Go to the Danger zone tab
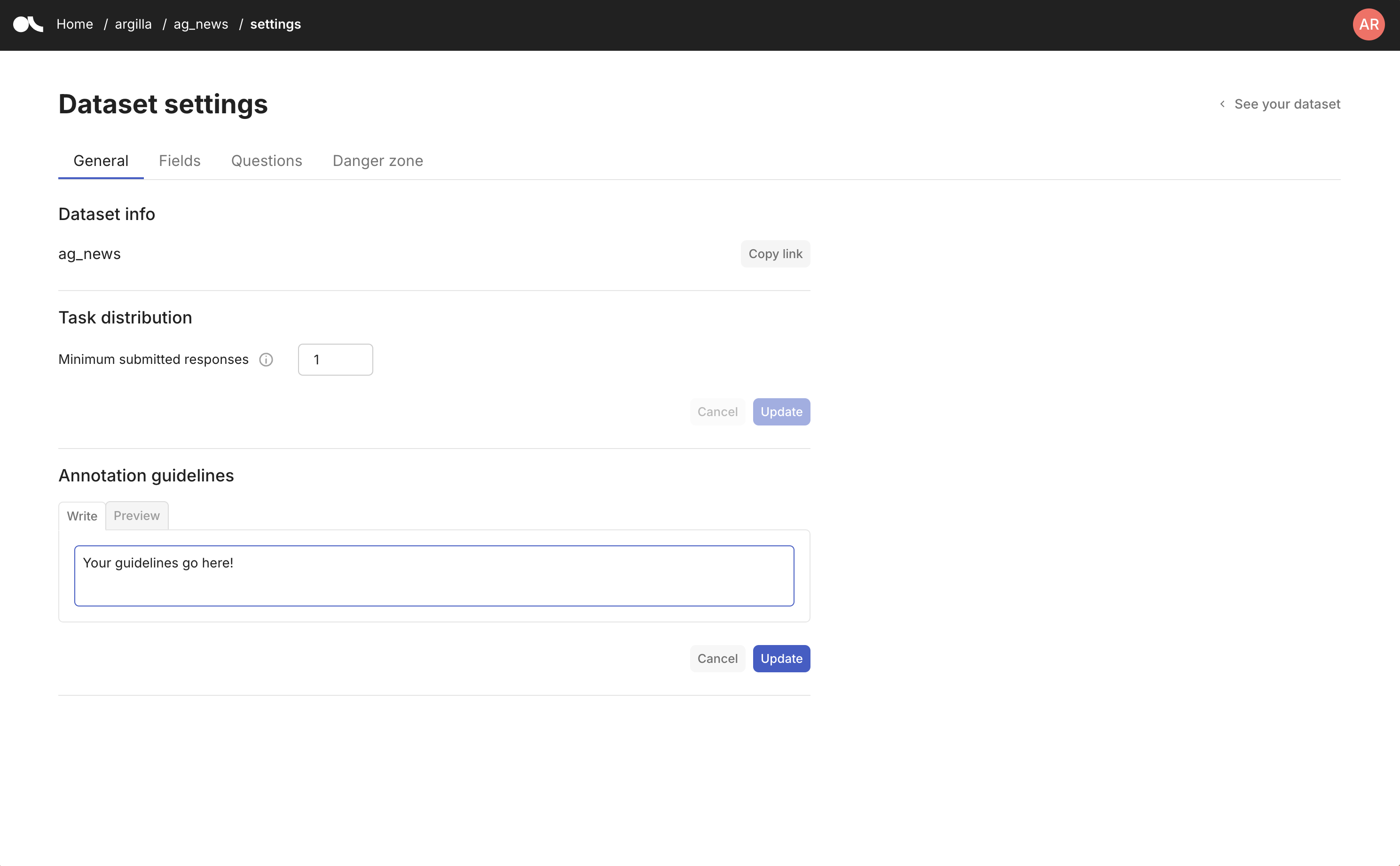1400x866 pixels. click(378, 161)
